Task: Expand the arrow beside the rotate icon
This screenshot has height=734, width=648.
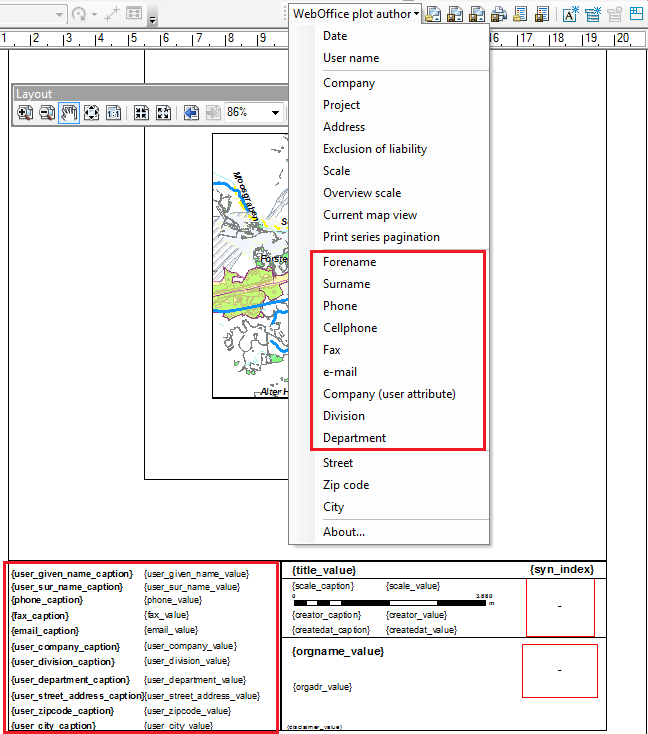Action: pyautogui.click(x=95, y=15)
